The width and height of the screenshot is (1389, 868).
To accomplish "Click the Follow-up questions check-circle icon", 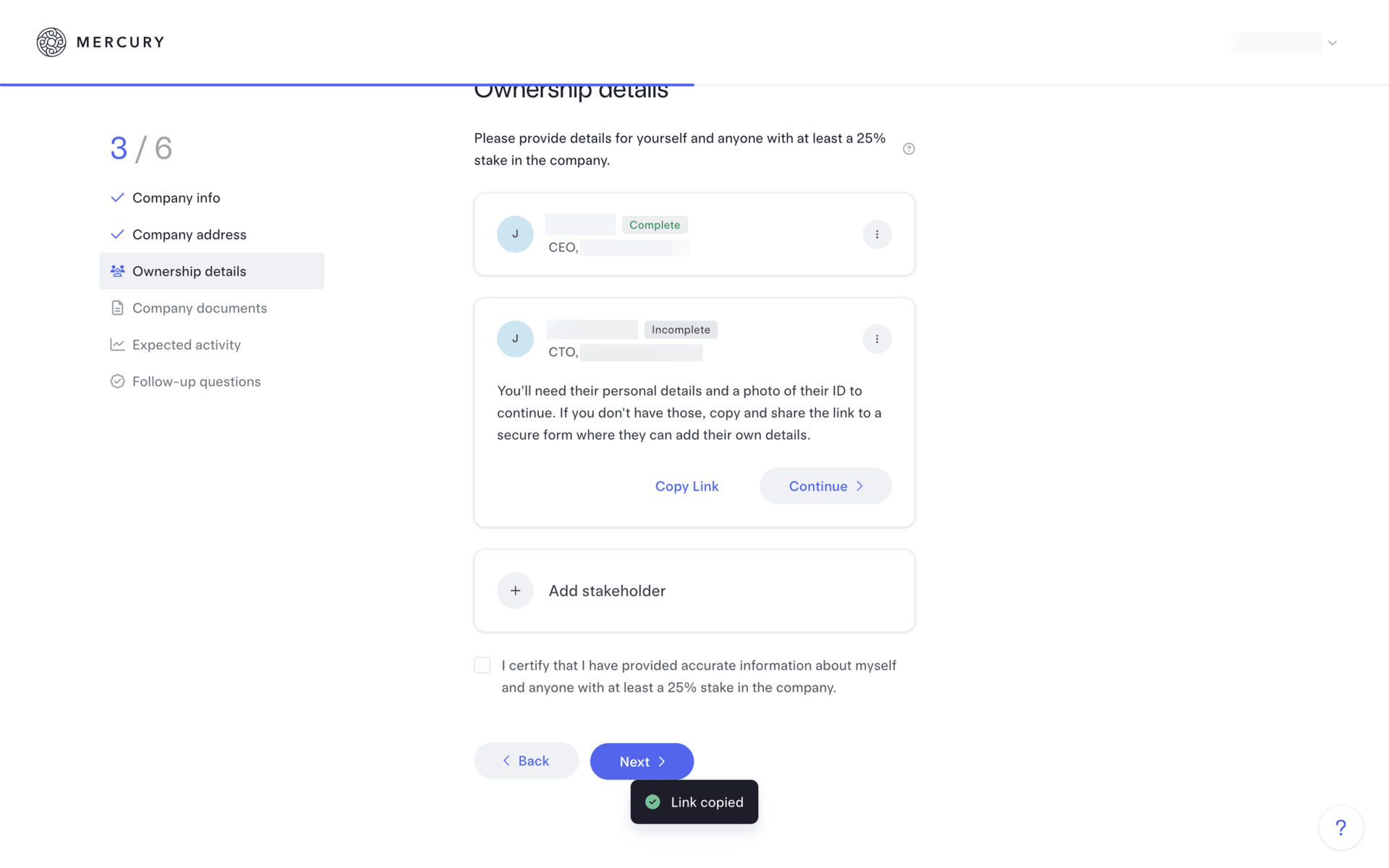I will coord(117,382).
